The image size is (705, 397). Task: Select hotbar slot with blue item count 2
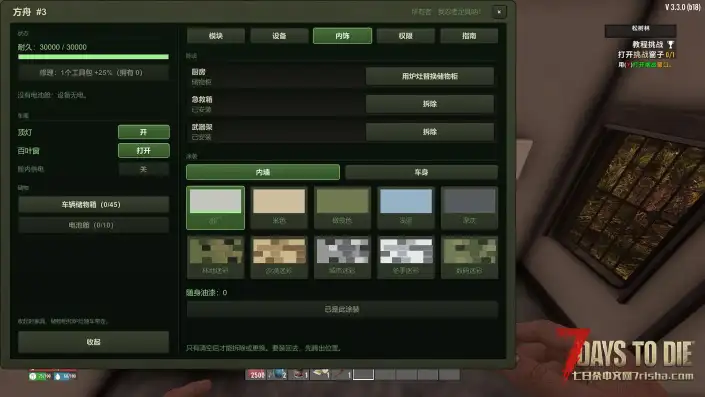277,374
